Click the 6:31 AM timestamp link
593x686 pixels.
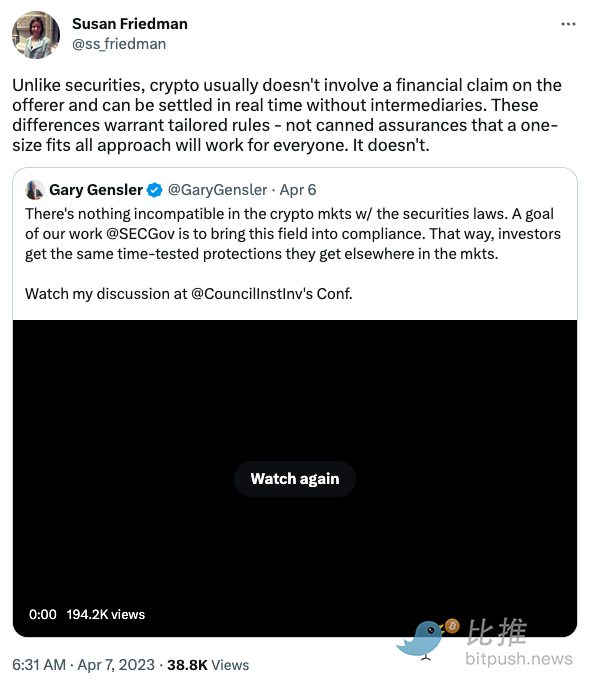tap(39, 665)
